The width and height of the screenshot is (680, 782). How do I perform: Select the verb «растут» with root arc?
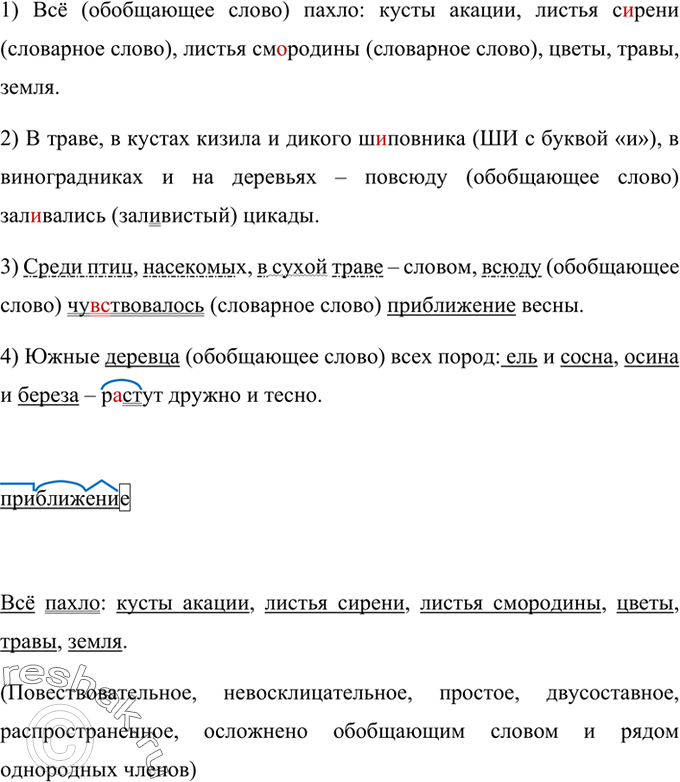[x=132, y=394]
